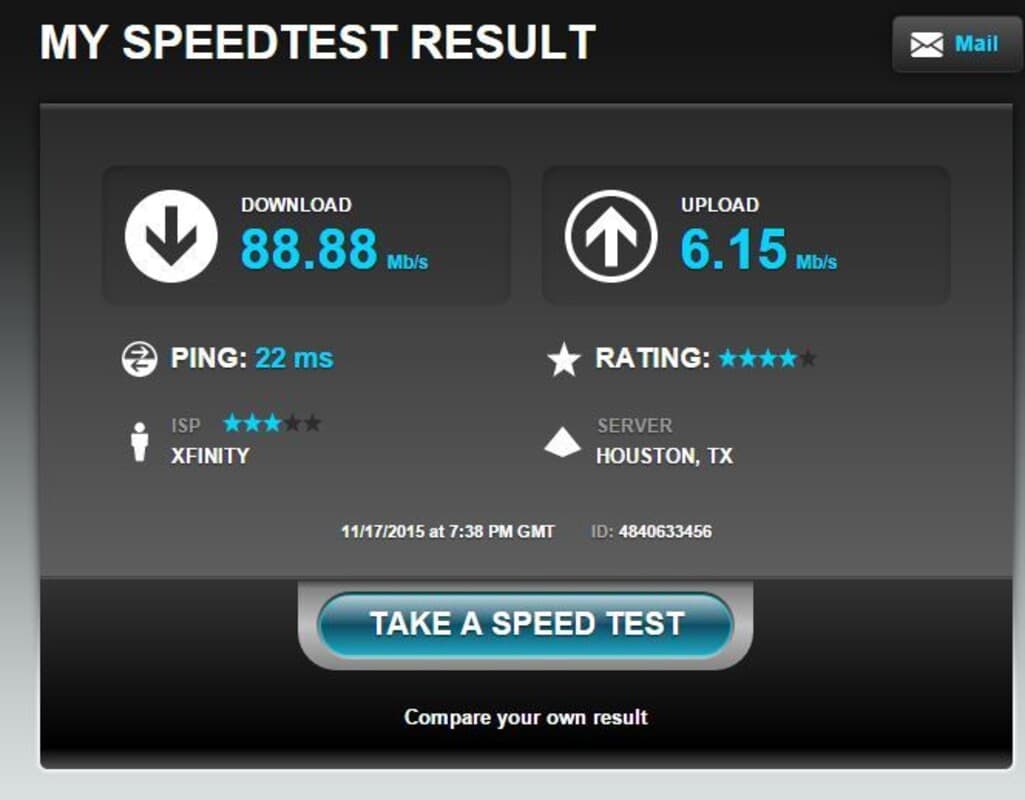
Task: Click the My Speedtest Result heading
Action: [318, 42]
